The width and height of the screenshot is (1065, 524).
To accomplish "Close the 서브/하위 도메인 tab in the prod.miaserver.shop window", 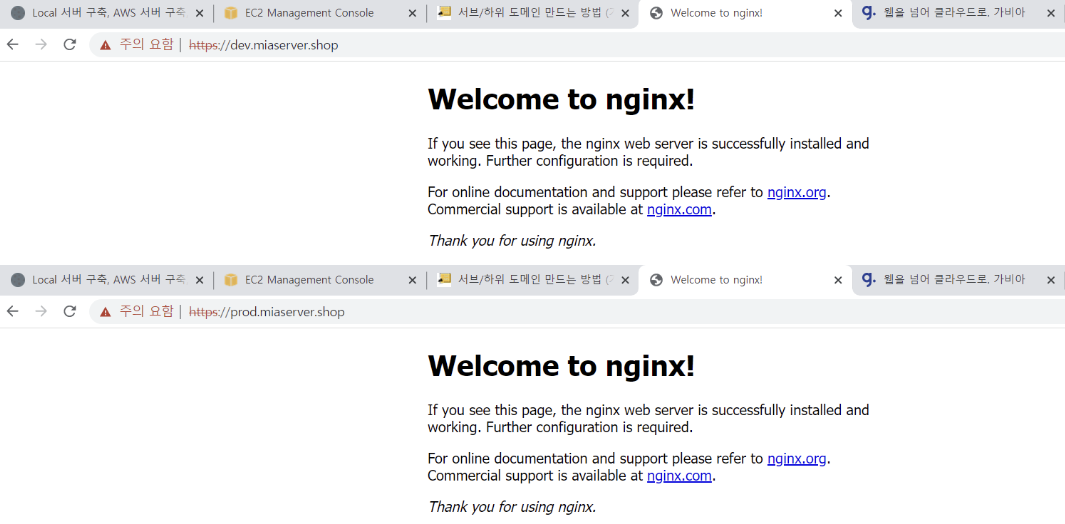I will point(625,280).
